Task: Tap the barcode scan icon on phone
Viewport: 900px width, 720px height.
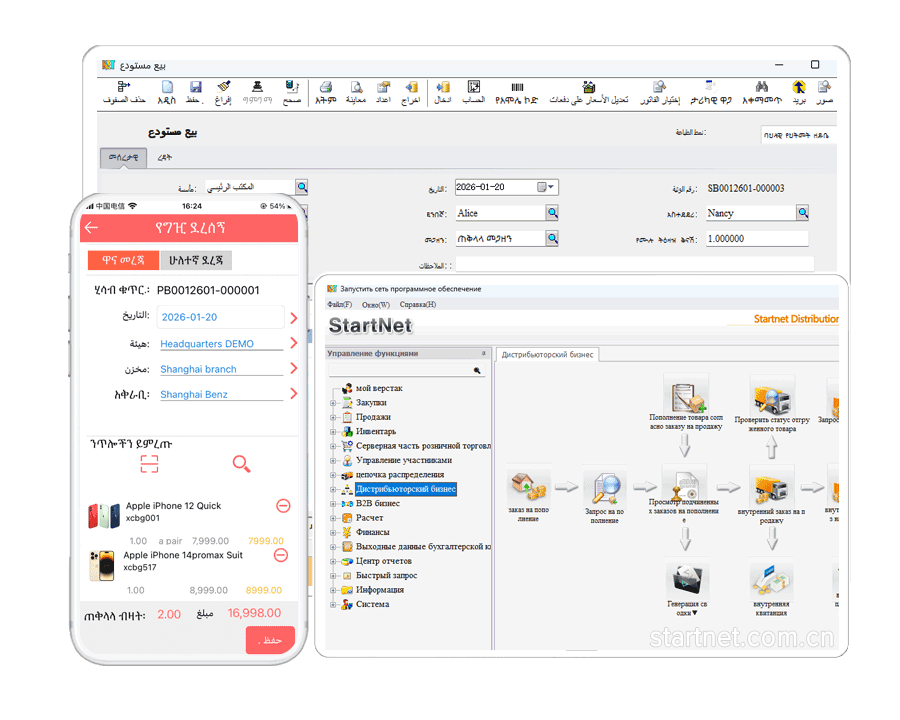Action: (x=149, y=463)
